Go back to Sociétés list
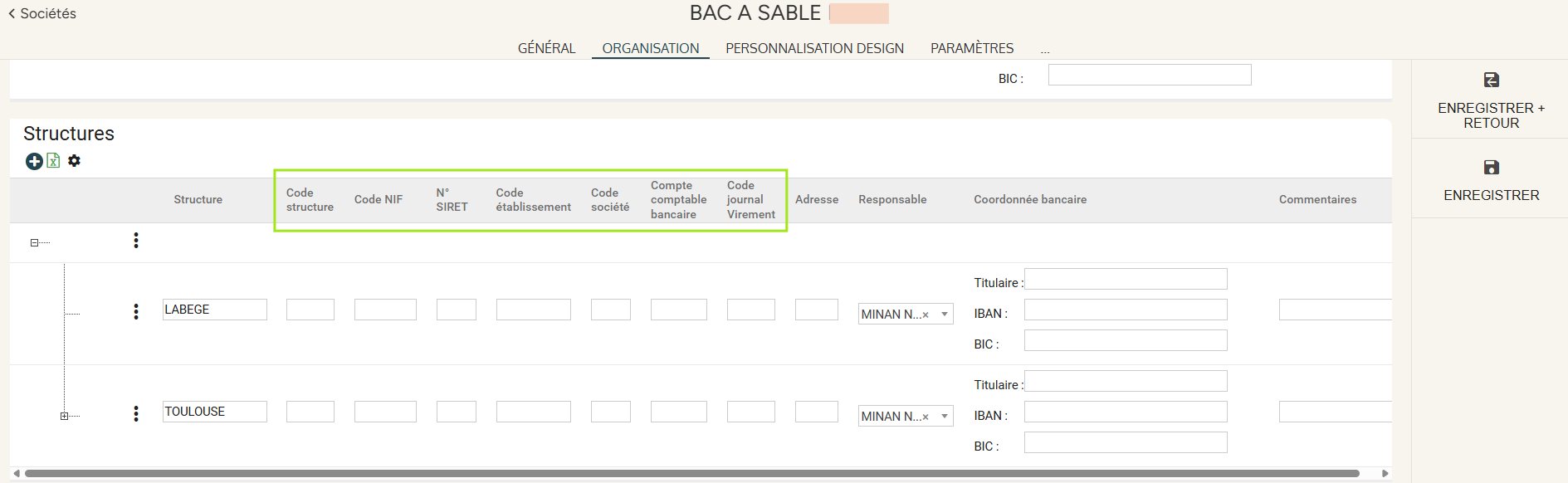The image size is (1568, 483). 42,13
